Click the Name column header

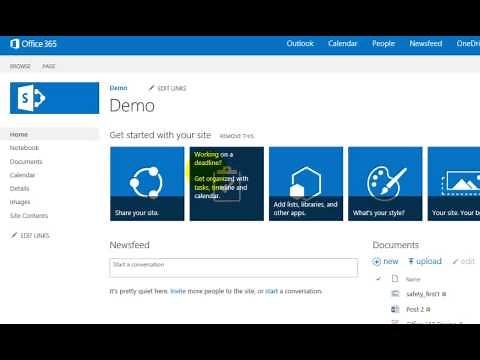[413, 279]
